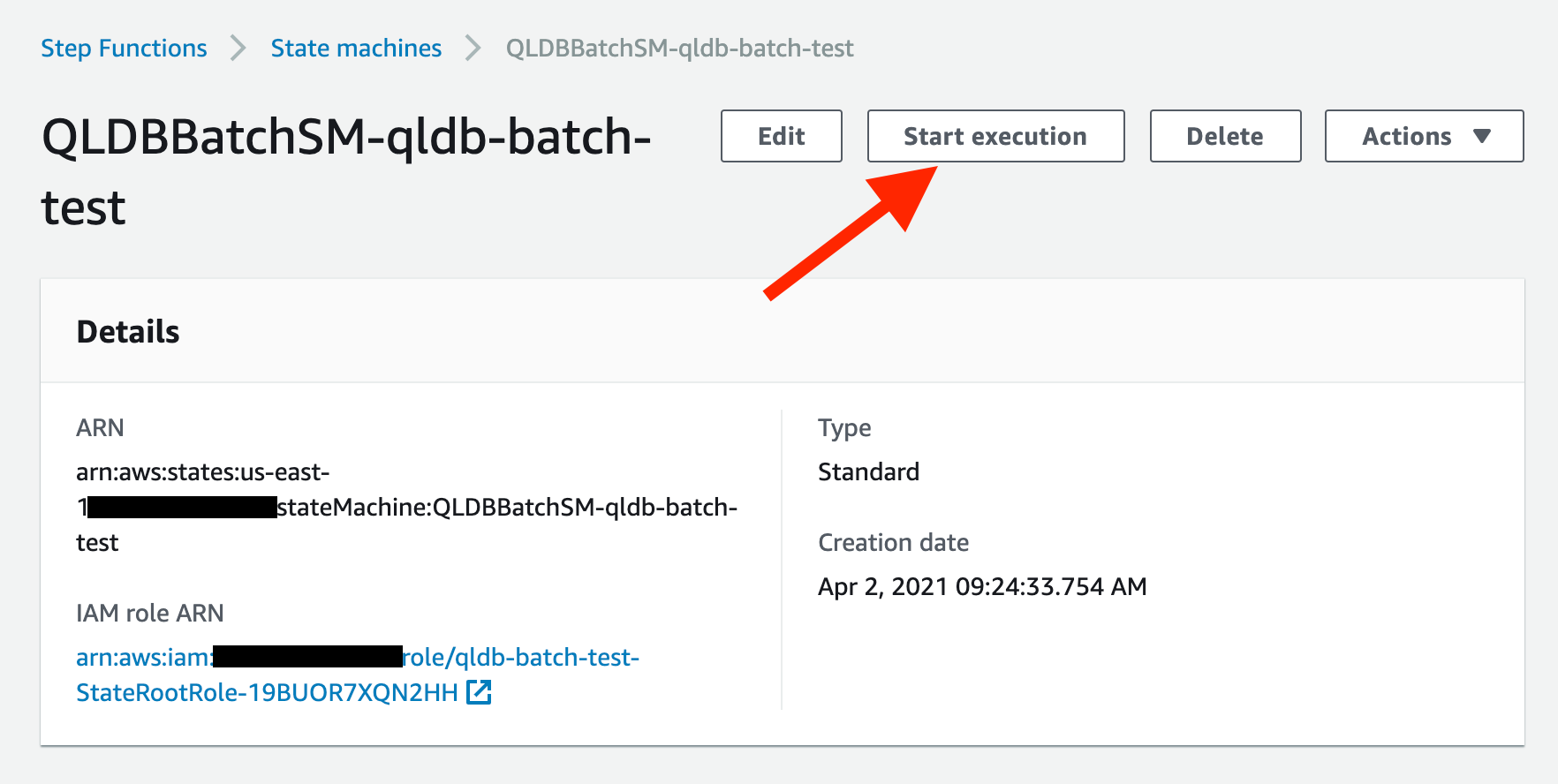Click Start execution button

[x=995, y=136]
